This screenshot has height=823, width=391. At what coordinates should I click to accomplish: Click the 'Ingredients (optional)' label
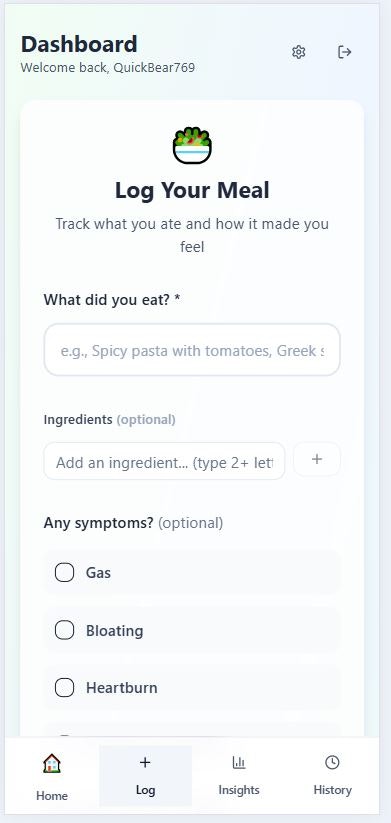110,419
